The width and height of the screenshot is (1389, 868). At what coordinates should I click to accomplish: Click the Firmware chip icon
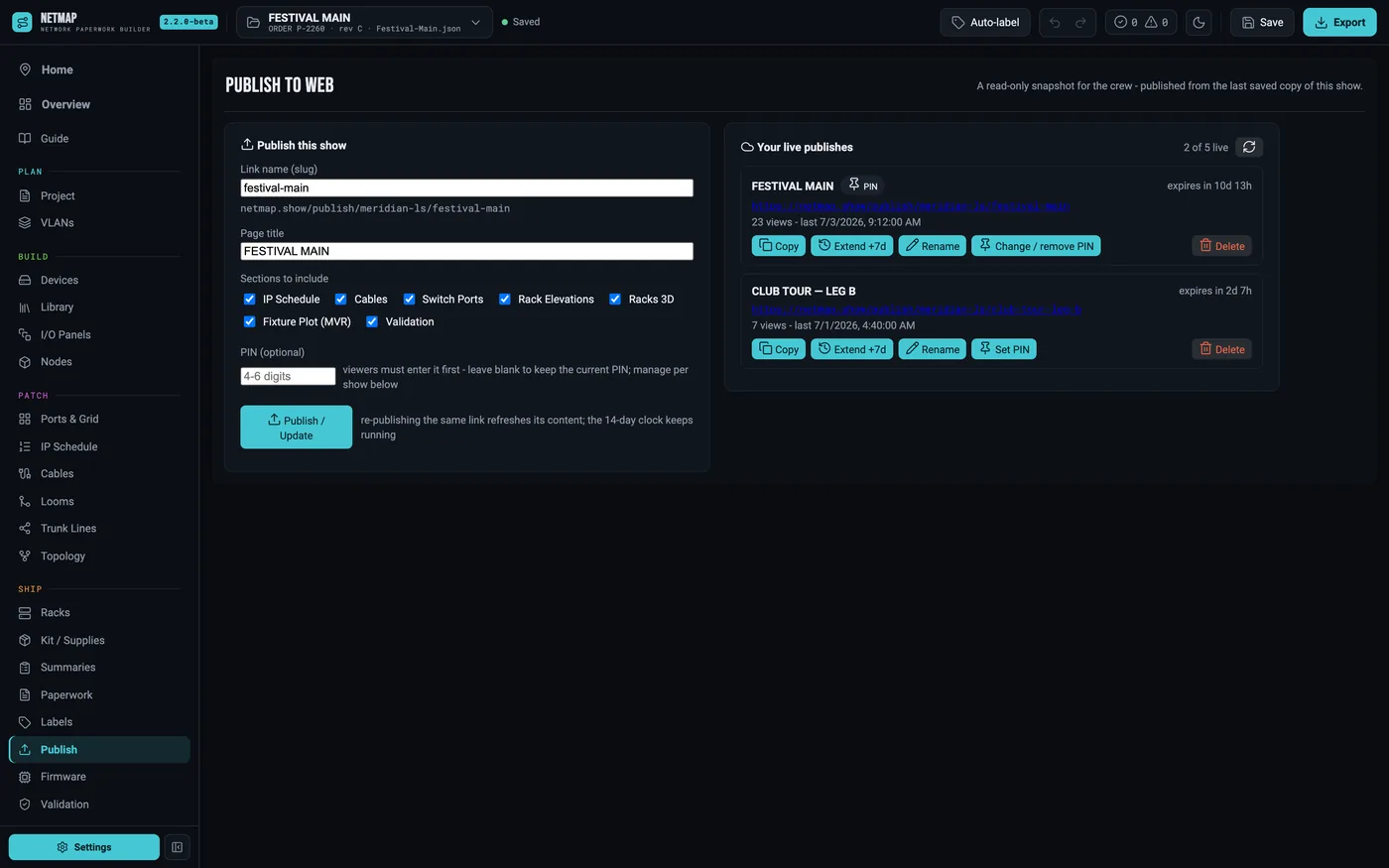point(25,777)
